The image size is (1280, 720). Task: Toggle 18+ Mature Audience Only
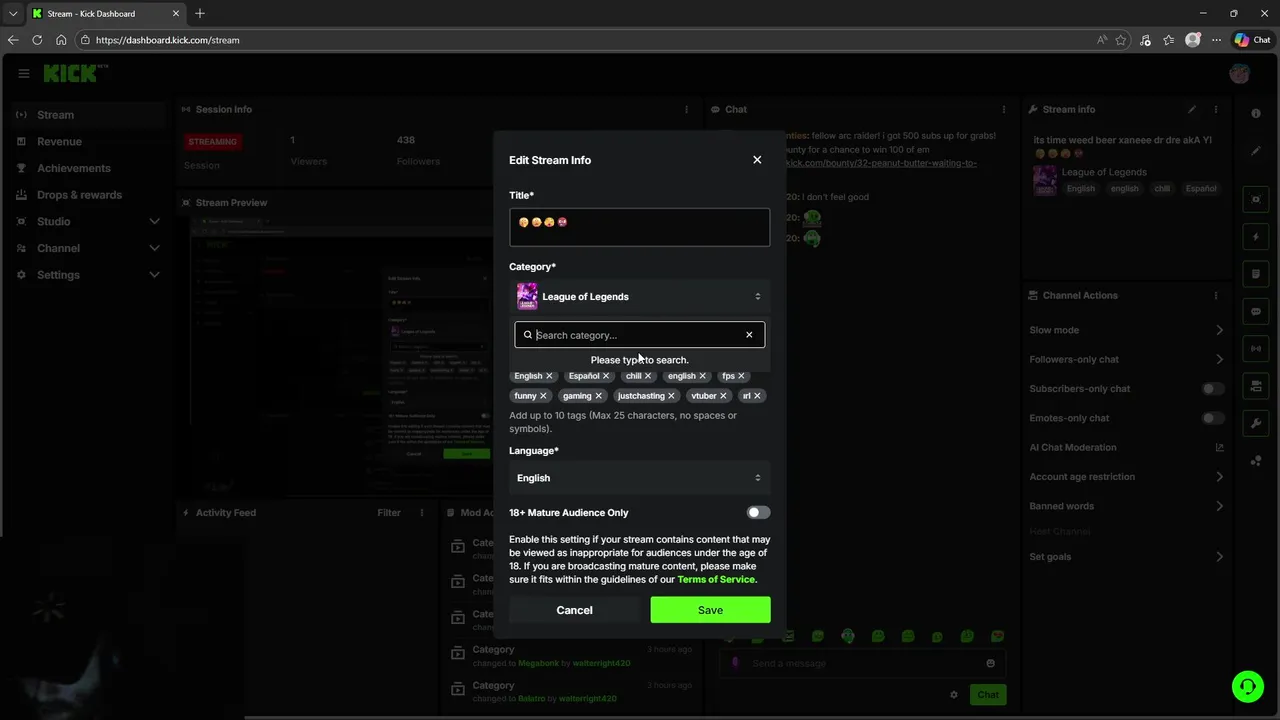pyautogui.click(x=759, y=513)
